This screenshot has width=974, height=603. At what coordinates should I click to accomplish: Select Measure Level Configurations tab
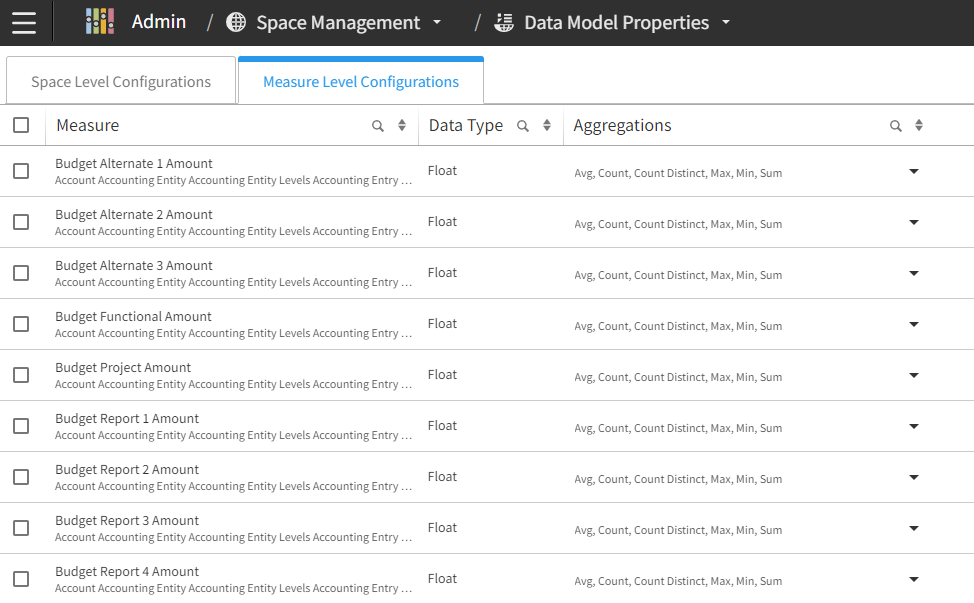tap(361, 82)
